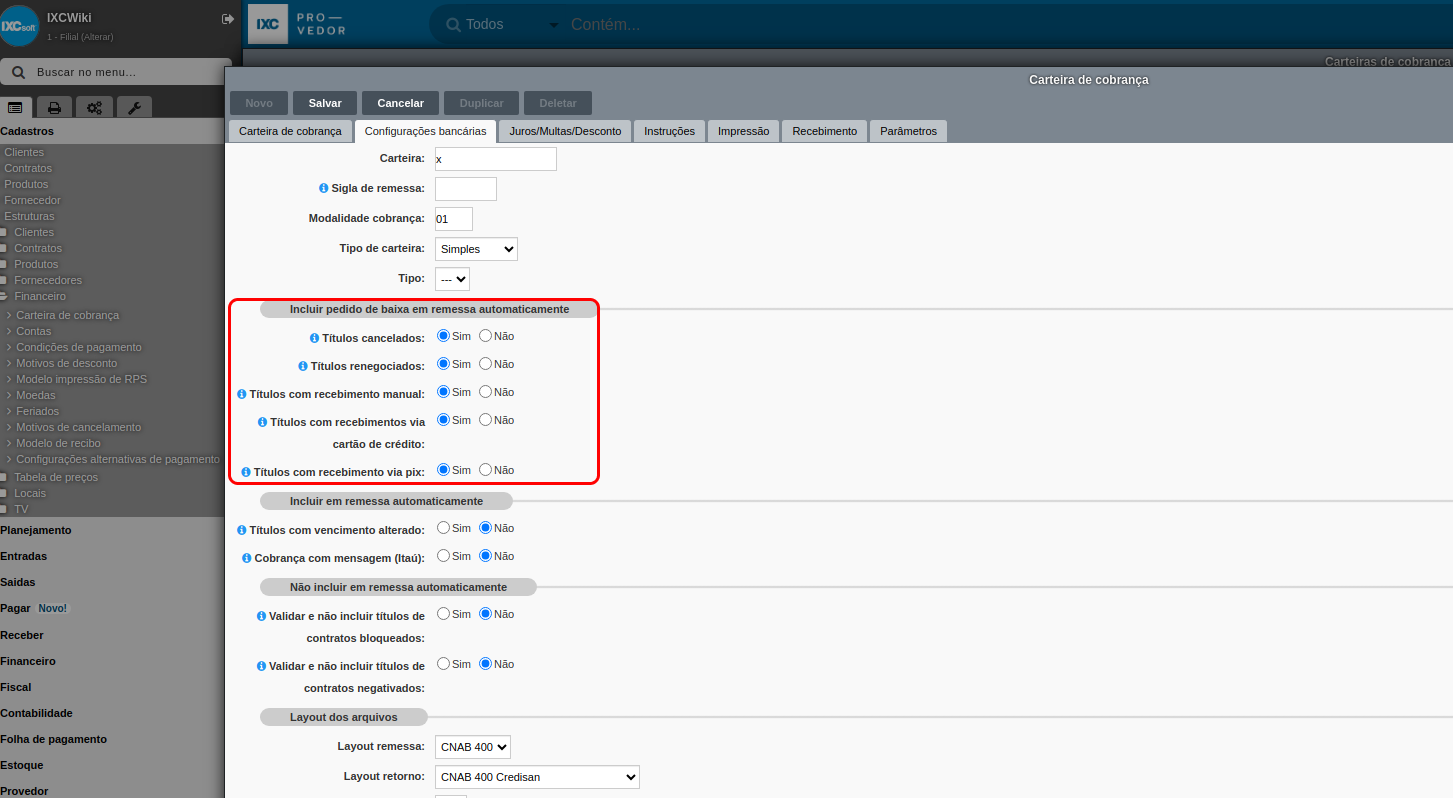Select Não for recebimentos via cartão de crédito
Screen dimensions: 1453x798
point(485,420)
